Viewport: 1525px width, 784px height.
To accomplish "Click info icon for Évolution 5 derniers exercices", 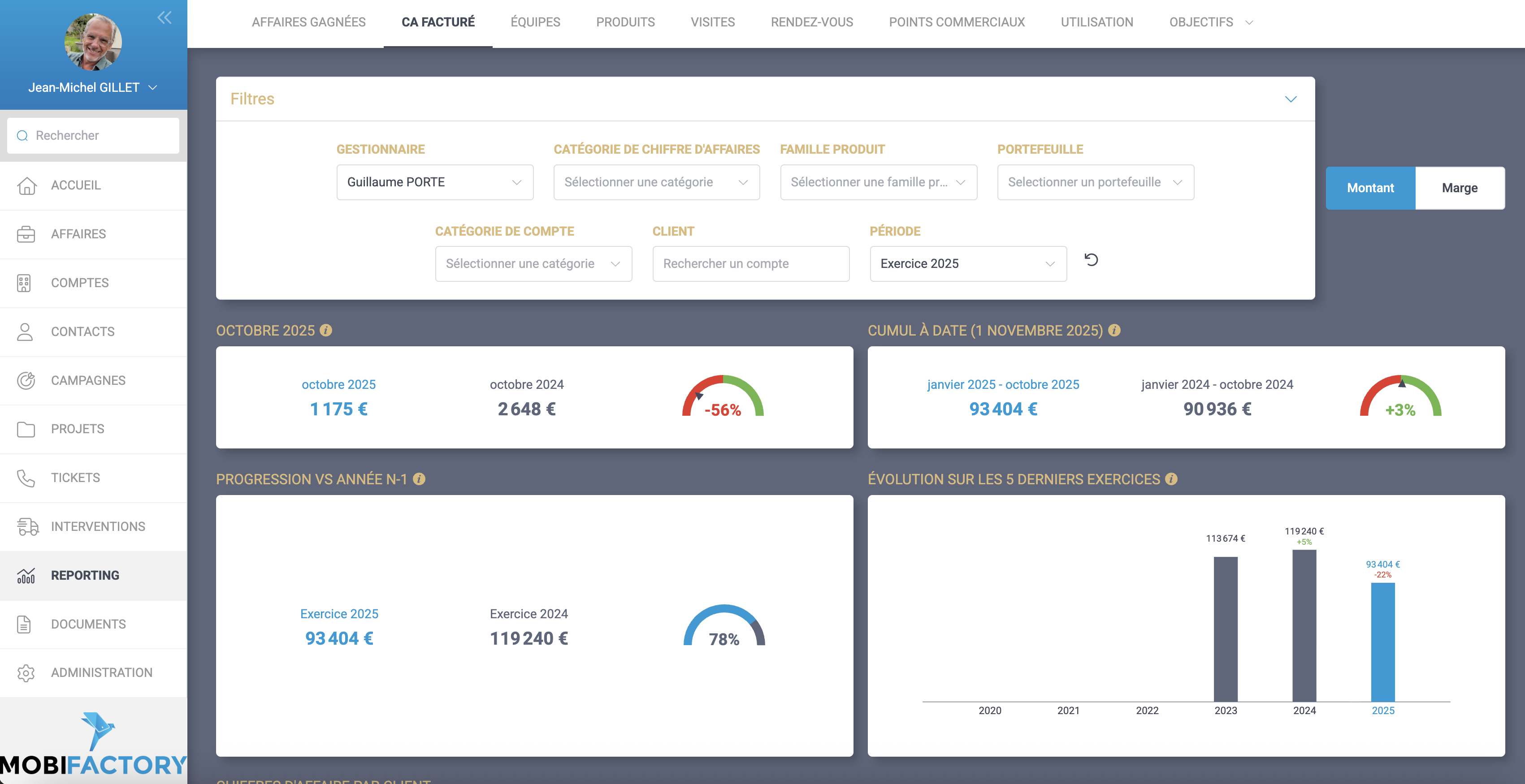I will [1171, 478].
